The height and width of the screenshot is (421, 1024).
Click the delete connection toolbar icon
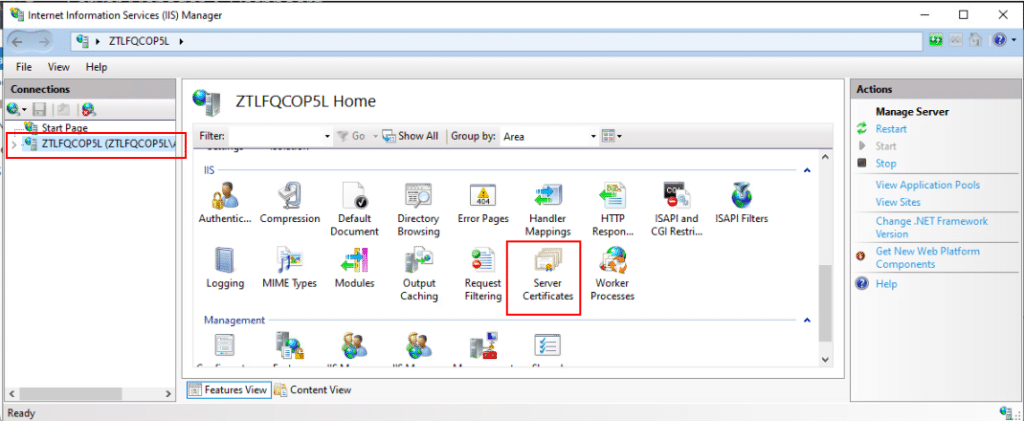89,109
